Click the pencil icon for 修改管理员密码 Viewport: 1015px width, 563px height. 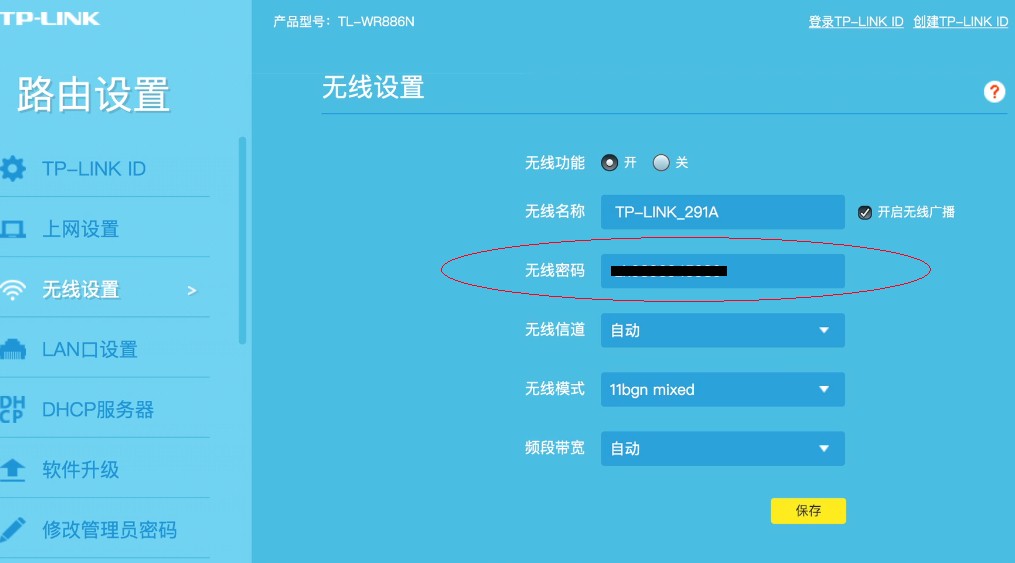[12, 529]
